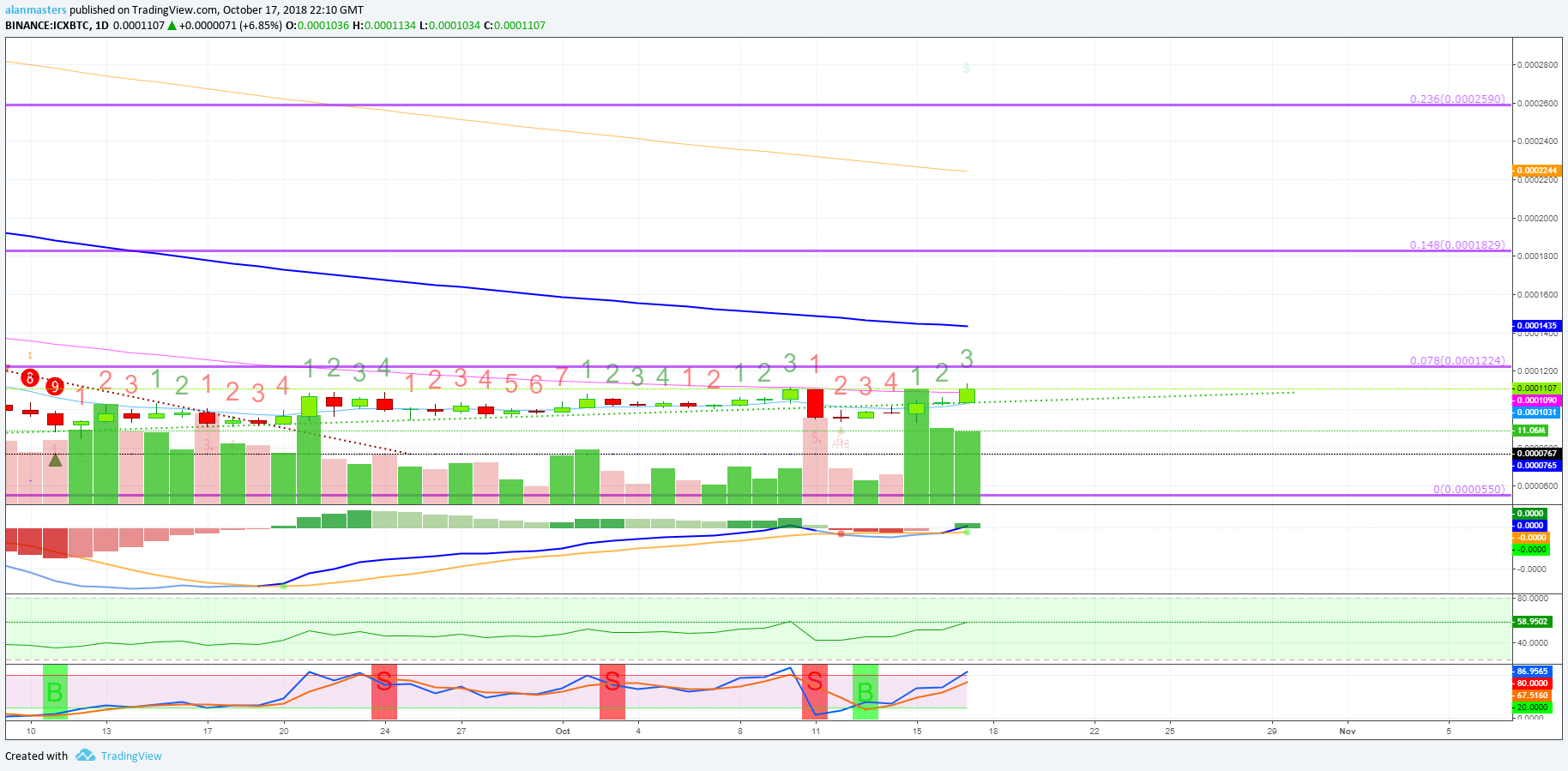Click the green 11.06M volume tag
The height and width of the screenshot is (771, 1568).
click(x=1531, y=431)
